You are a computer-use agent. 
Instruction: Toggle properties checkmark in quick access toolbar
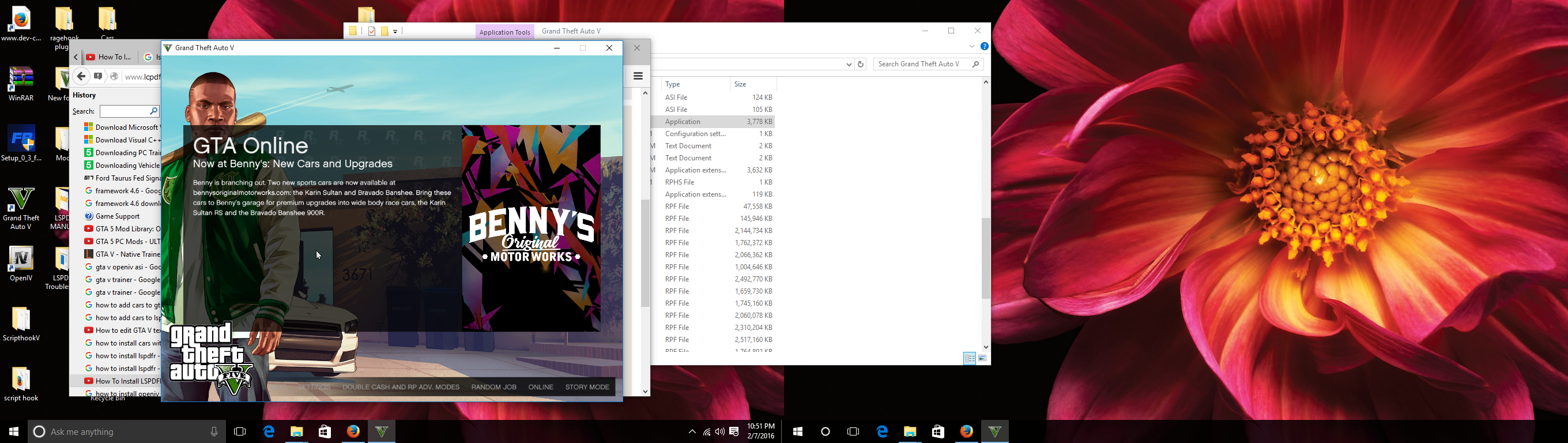pos(372,31)
